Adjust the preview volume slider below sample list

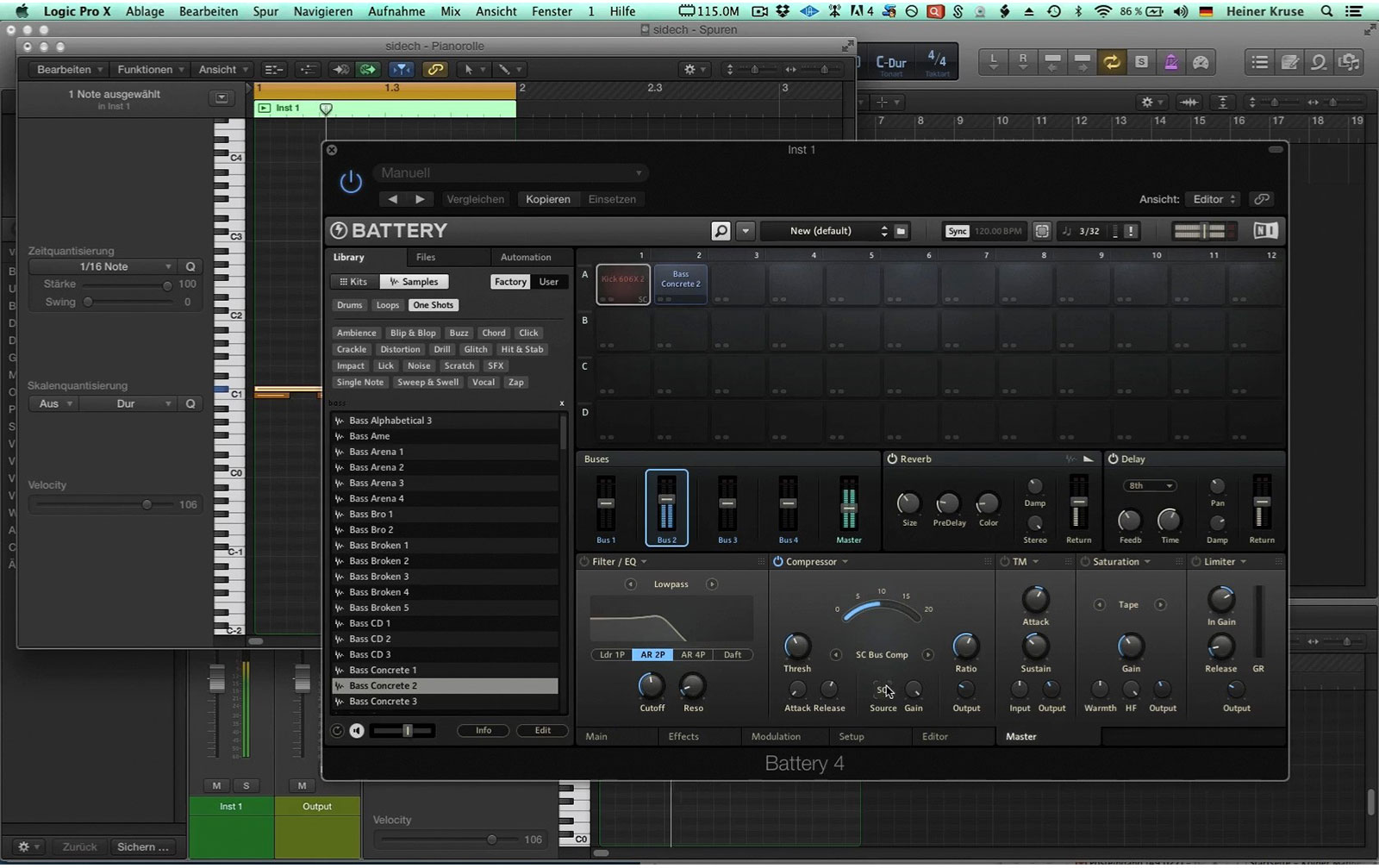(x=403, y=731)
